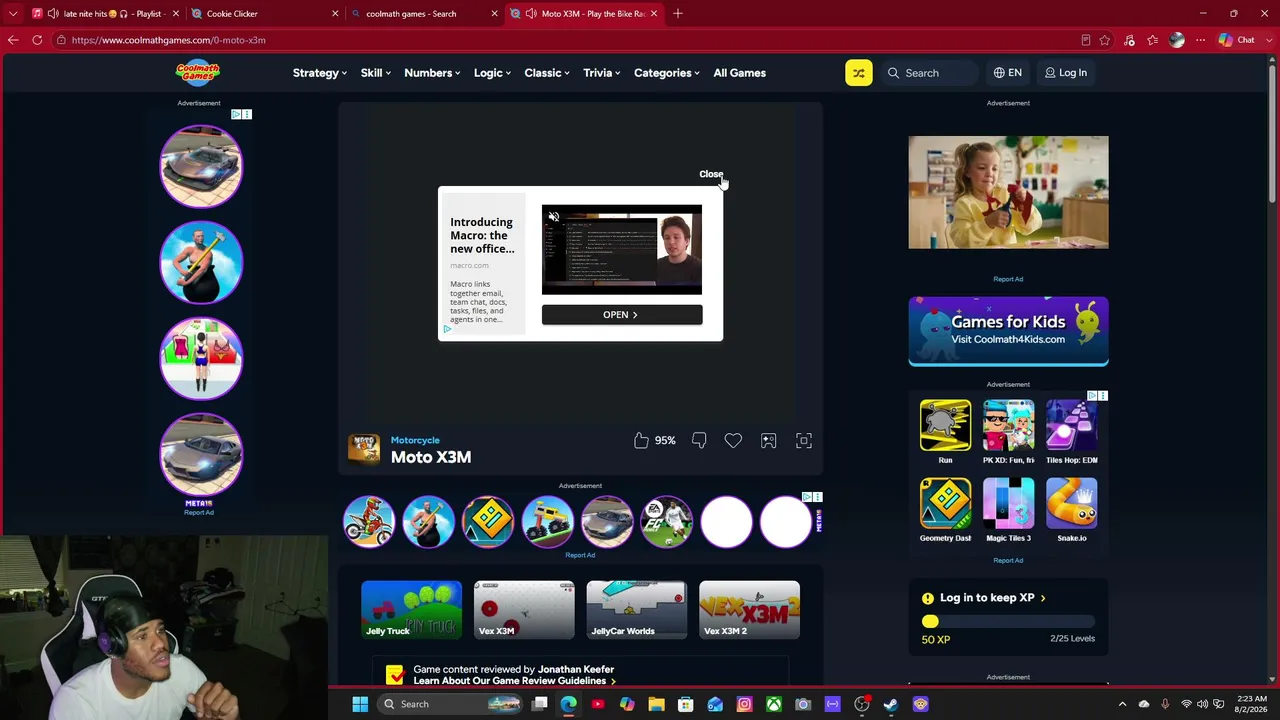Bookmark this page with the star icon

pyautogui.click(x=1105, y=40)
